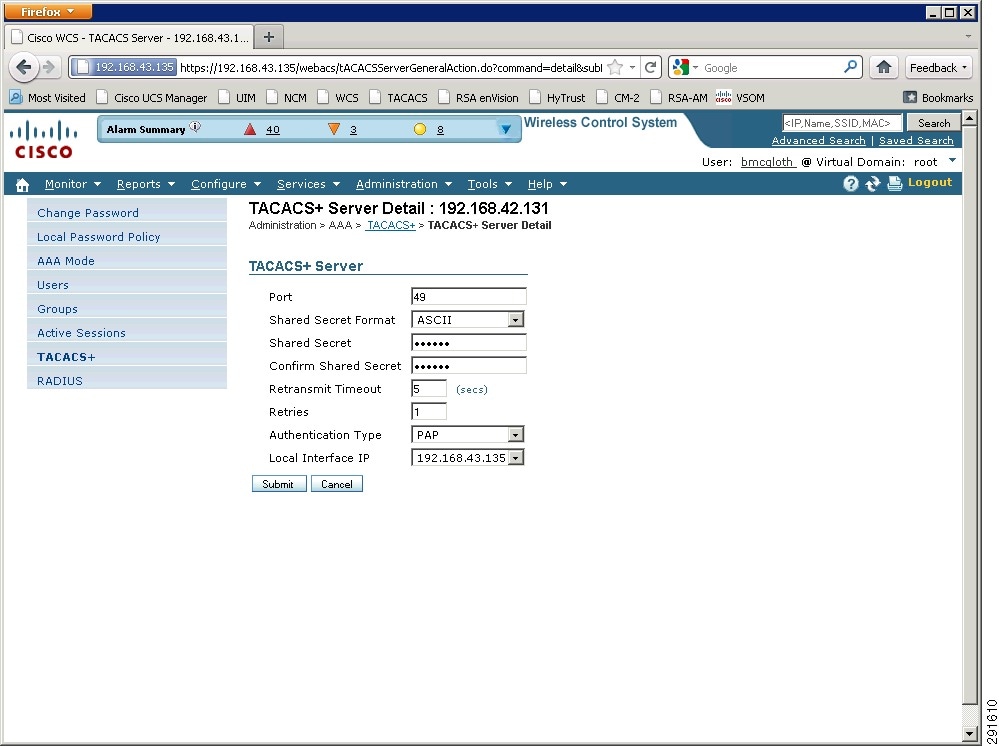Click the search magnifier in Google box
Viewport: 999px width, 746px height.
coord(851,67)
